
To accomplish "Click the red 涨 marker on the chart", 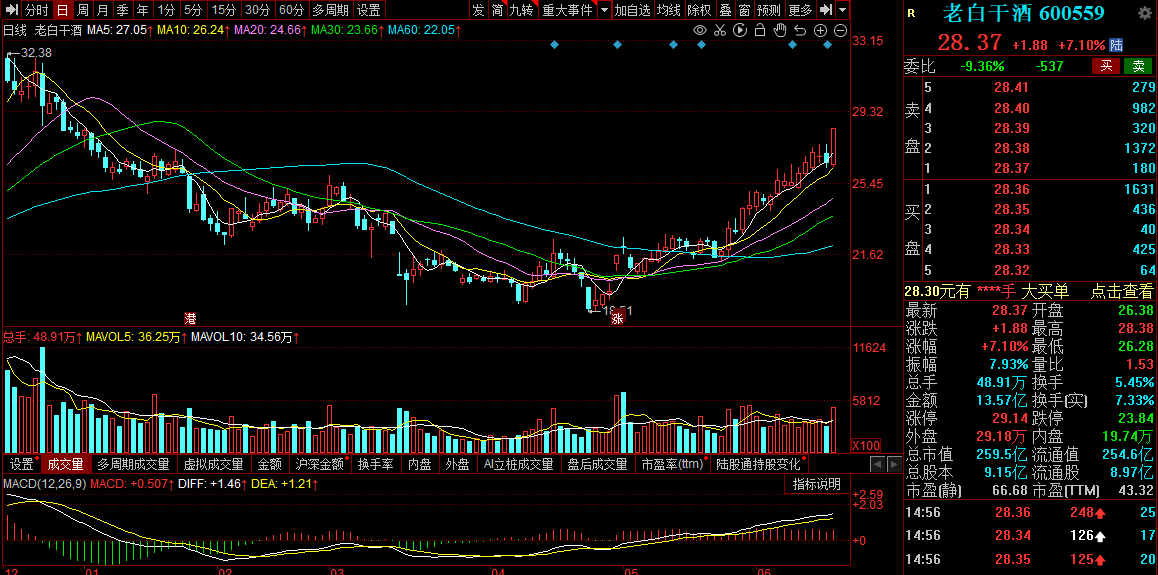I will point(617,319).
